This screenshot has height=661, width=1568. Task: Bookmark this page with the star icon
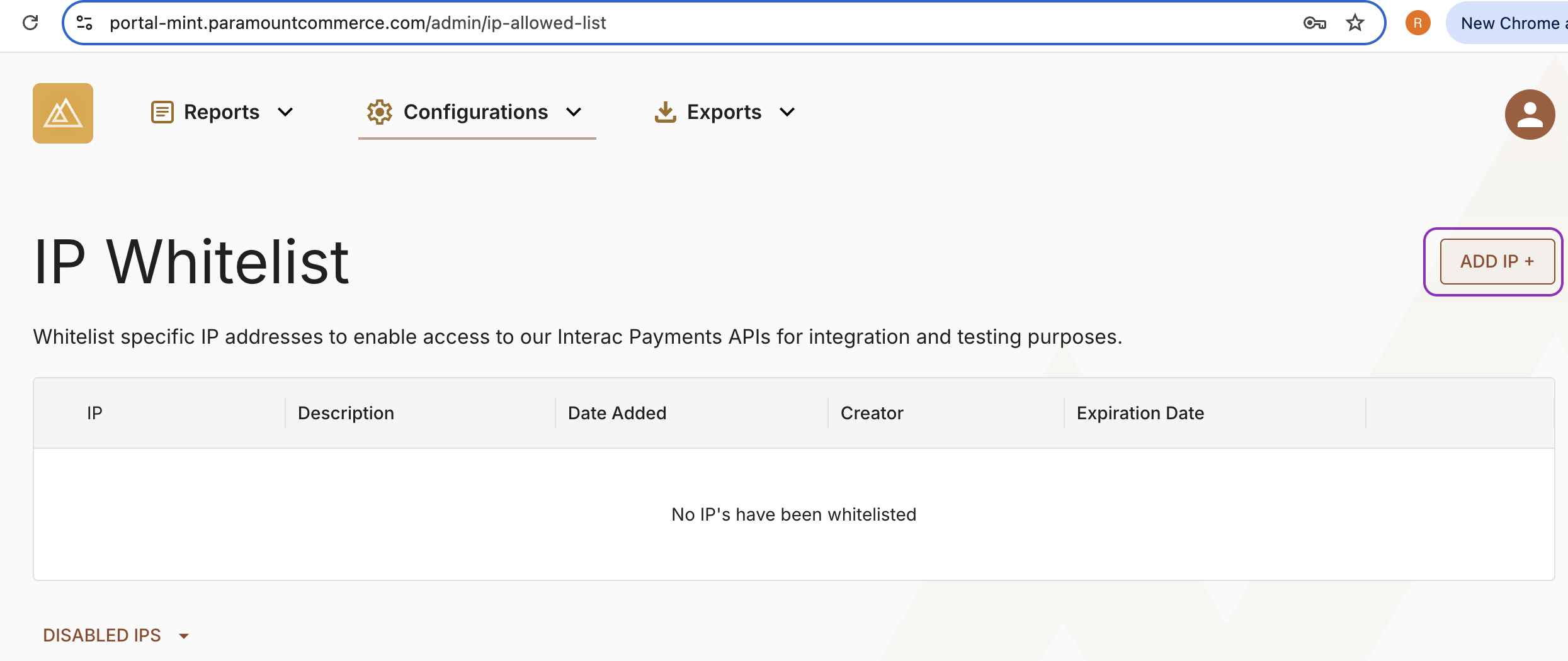tap(1355, 23)
